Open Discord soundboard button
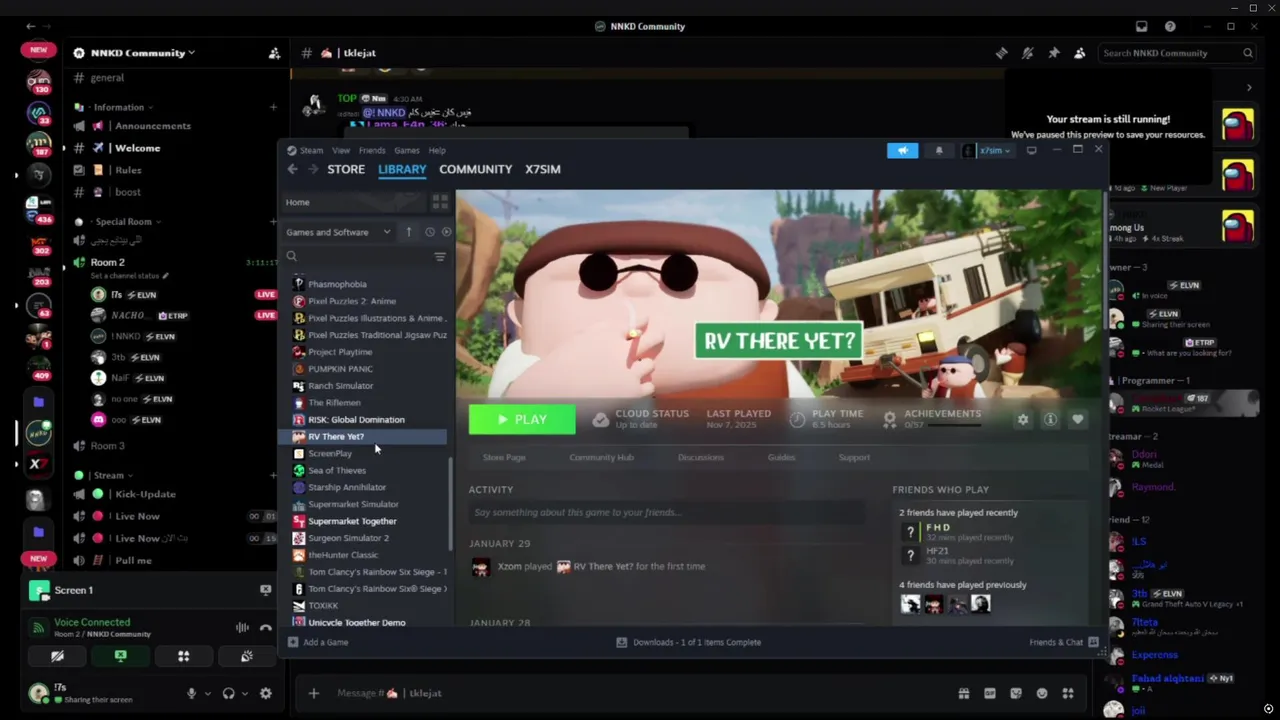Viewport: 1280px width, 720px height. pos(246,656)
